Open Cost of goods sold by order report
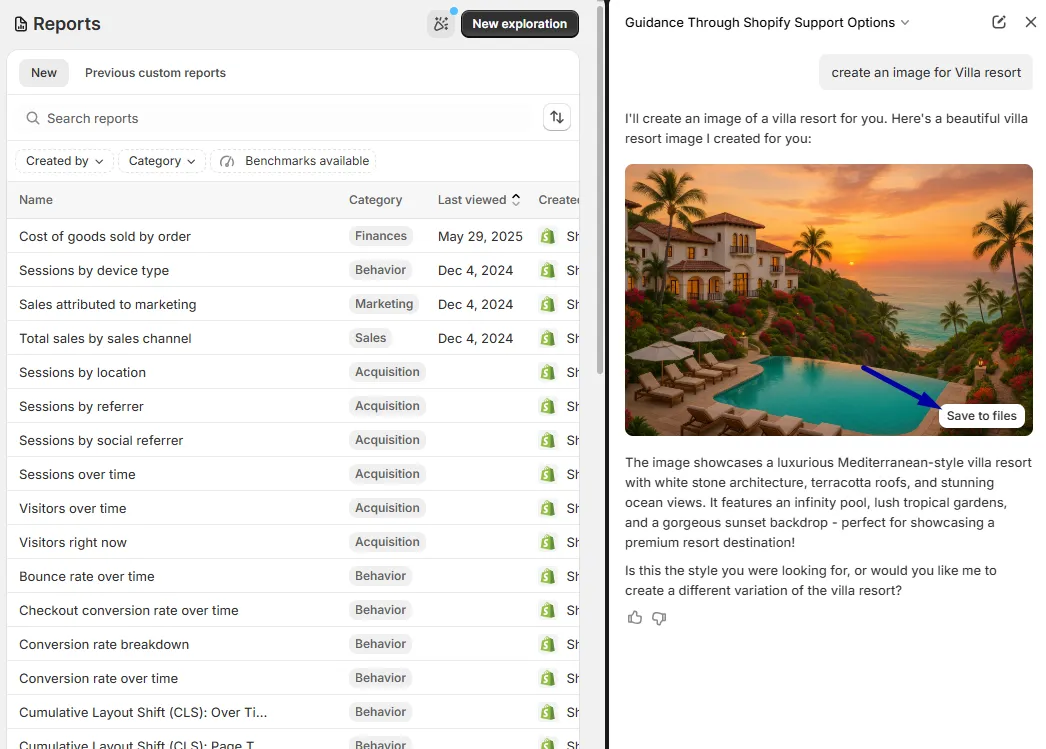 [105, 236]
